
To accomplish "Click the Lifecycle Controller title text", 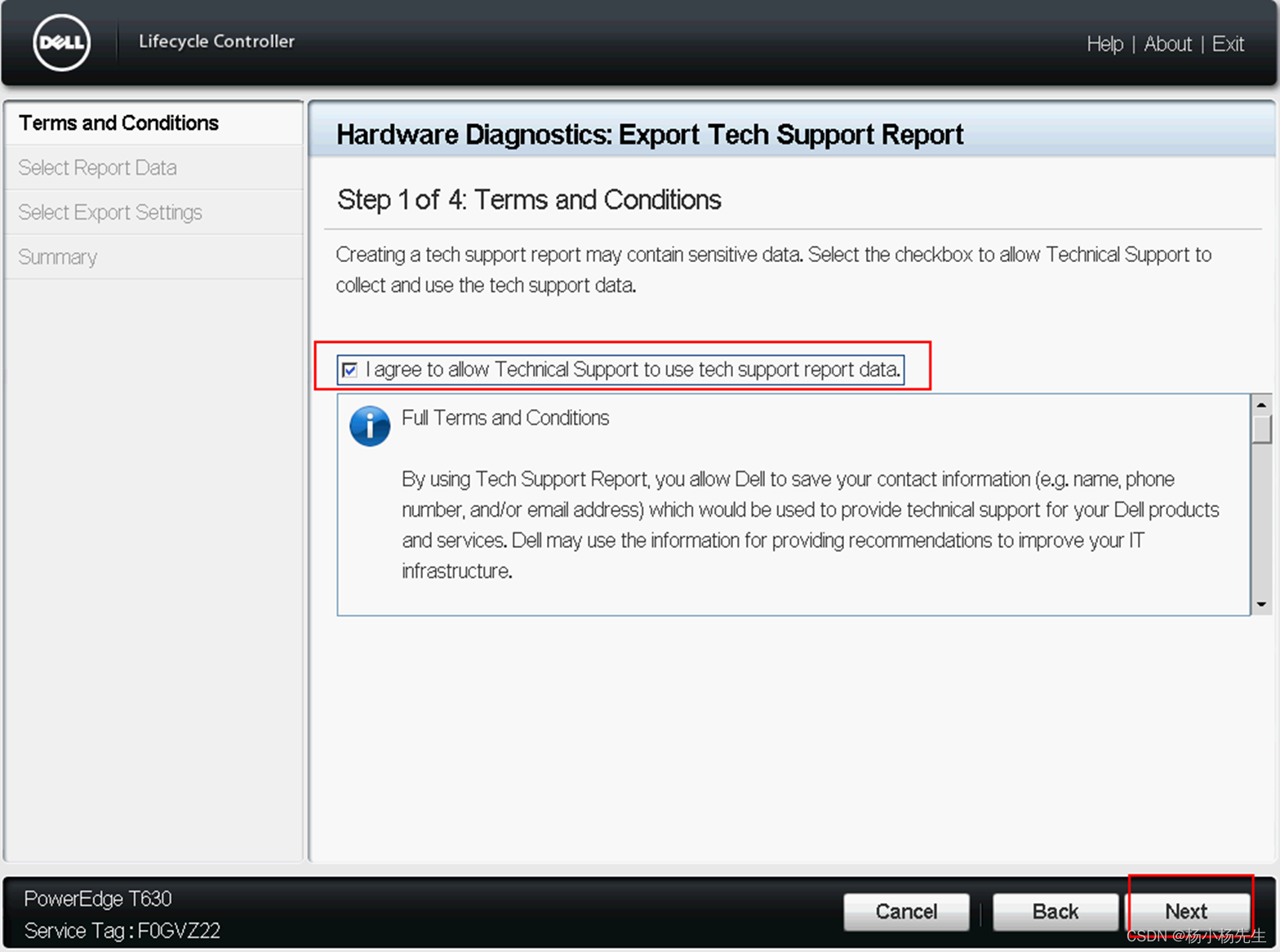I will click(216, 41).
